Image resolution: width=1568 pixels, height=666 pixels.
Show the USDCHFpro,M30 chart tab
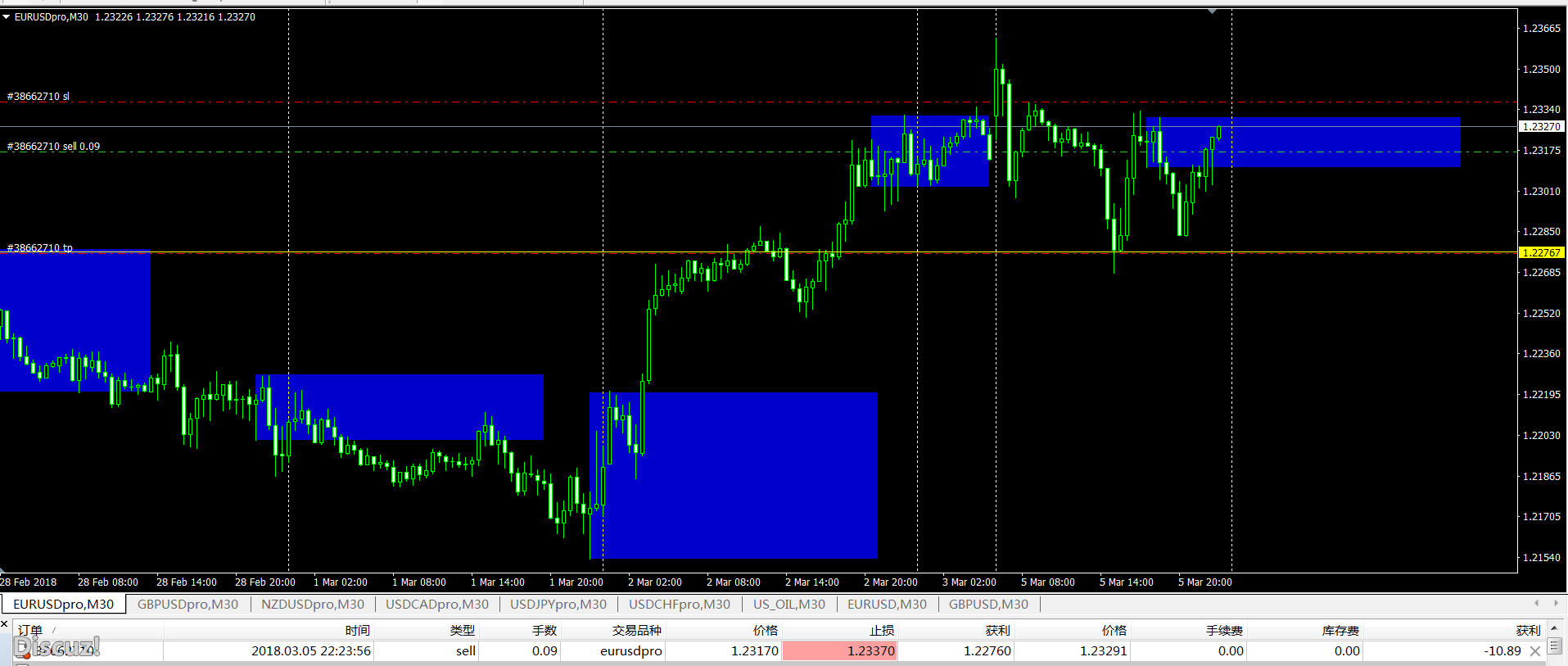(680, 604)
